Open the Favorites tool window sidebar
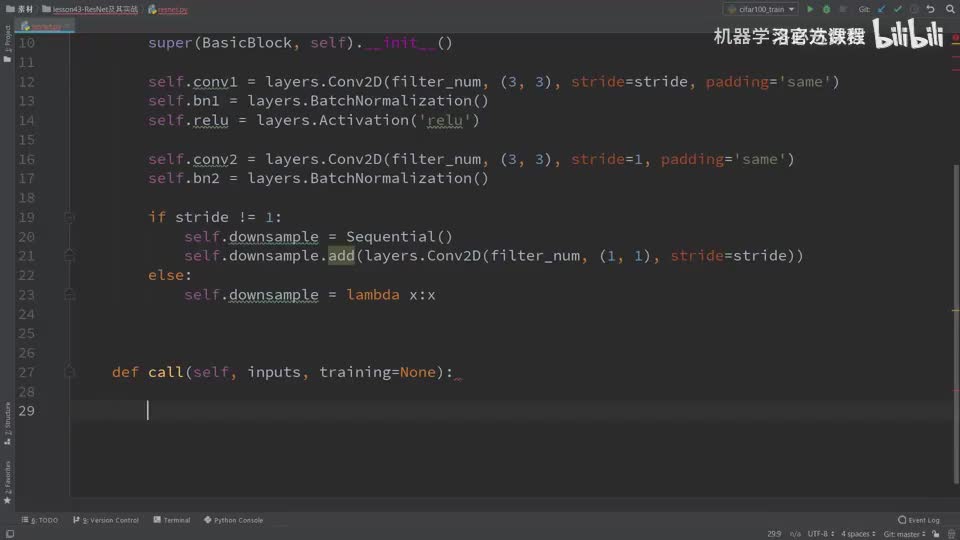 (x=7, y=482)
